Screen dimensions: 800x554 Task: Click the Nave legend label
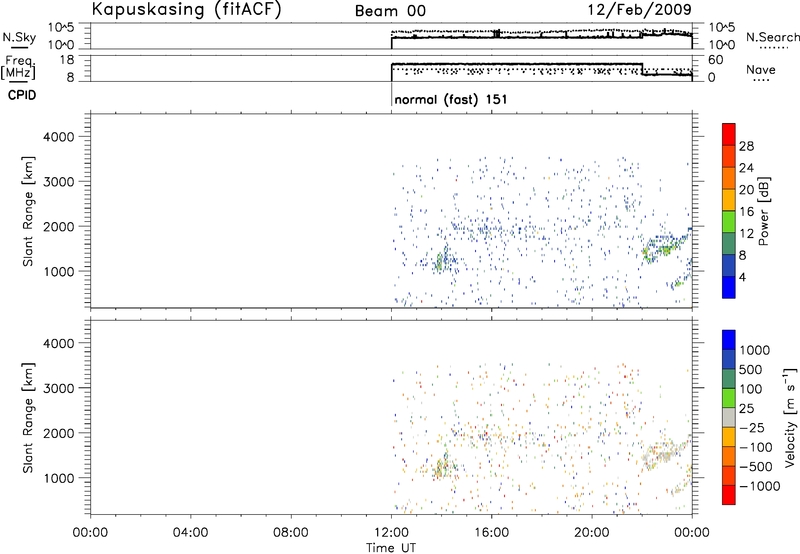pyautogui.click(x=761, y=69)
